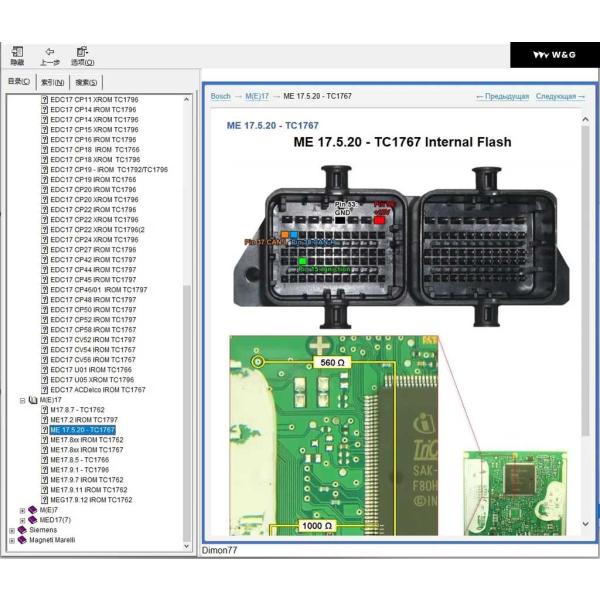Select EDC17 CP16 IROM TC1796 topic
Image resolution: width=600 pixels, height=600 pixels.
pos(93,140)
